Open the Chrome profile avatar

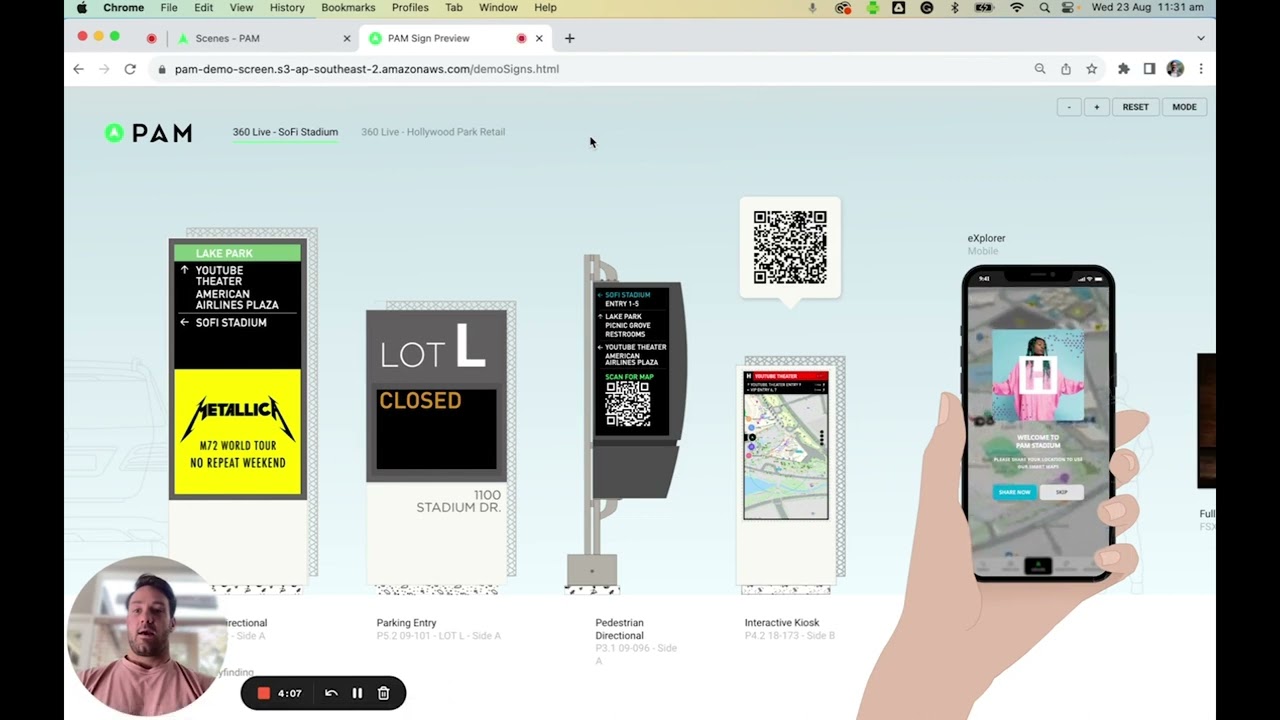coord(1175,69)
